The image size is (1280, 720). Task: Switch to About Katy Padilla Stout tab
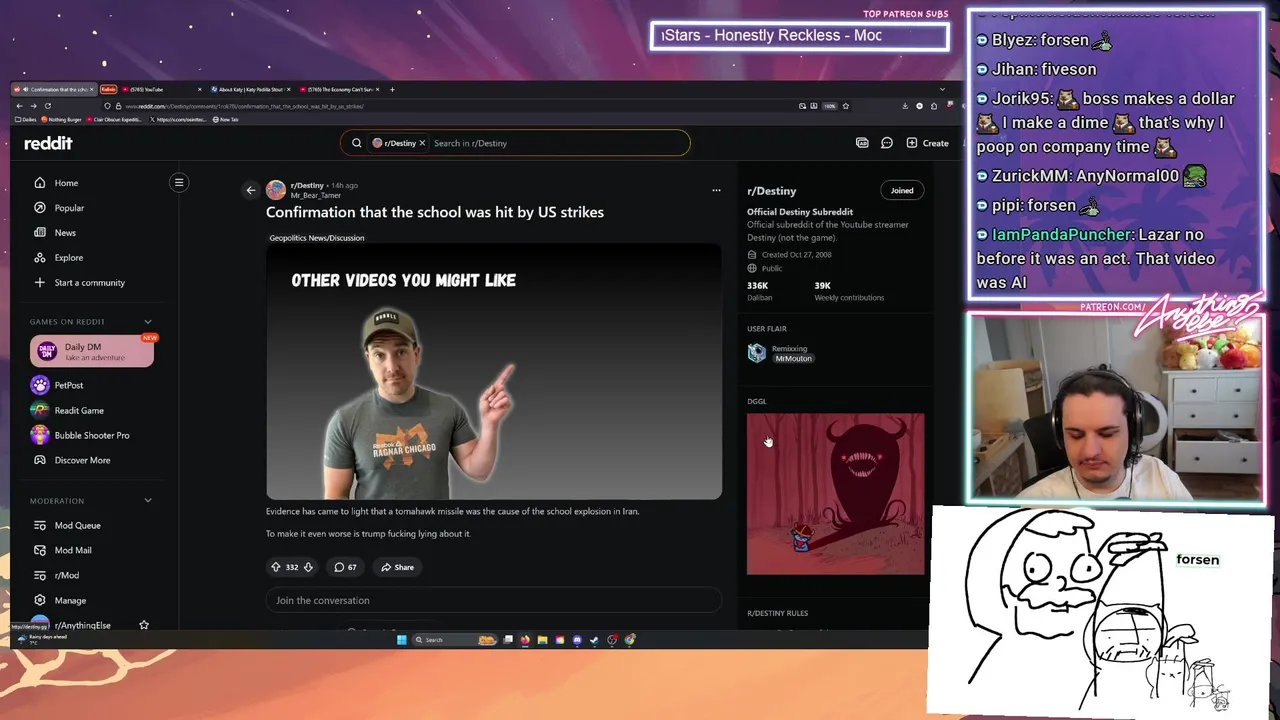point(250,89)
